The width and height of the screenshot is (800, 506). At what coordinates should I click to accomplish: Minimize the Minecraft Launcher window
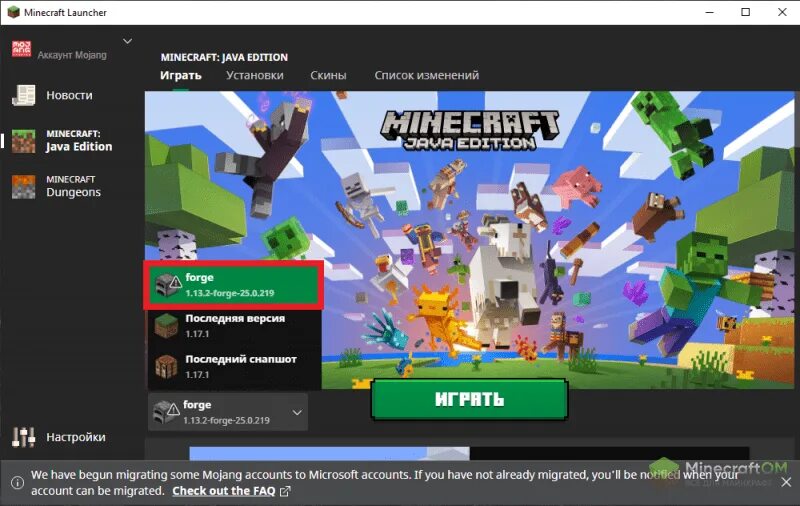coord(709,12)
